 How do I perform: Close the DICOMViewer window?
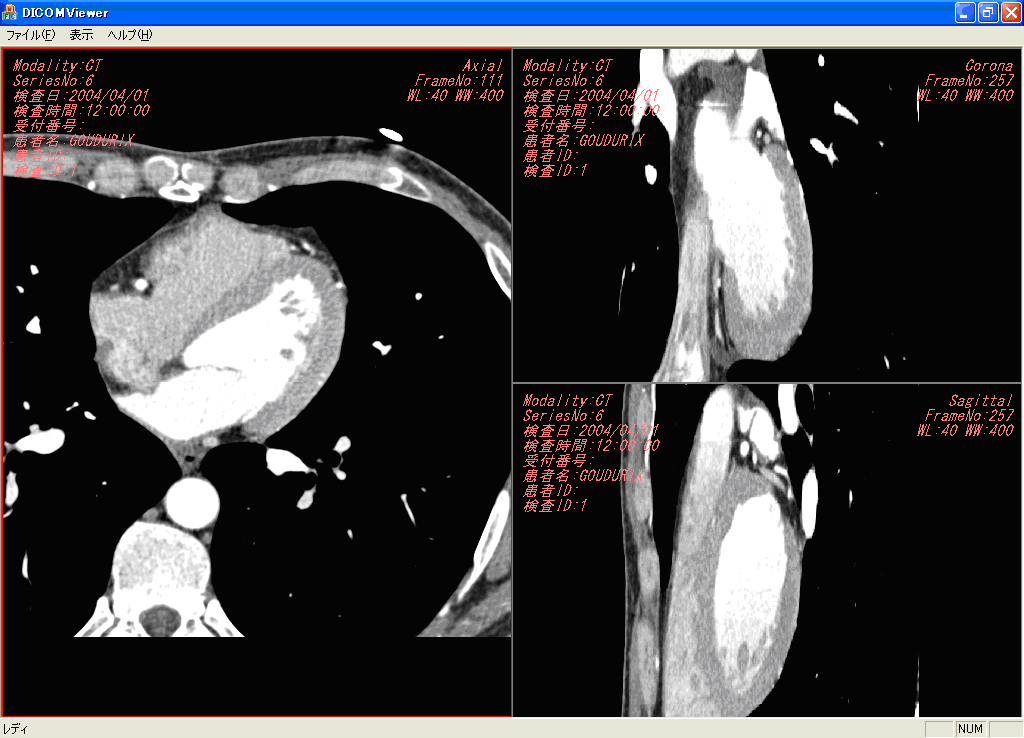pyautogui.click(x=1010, y=12)
